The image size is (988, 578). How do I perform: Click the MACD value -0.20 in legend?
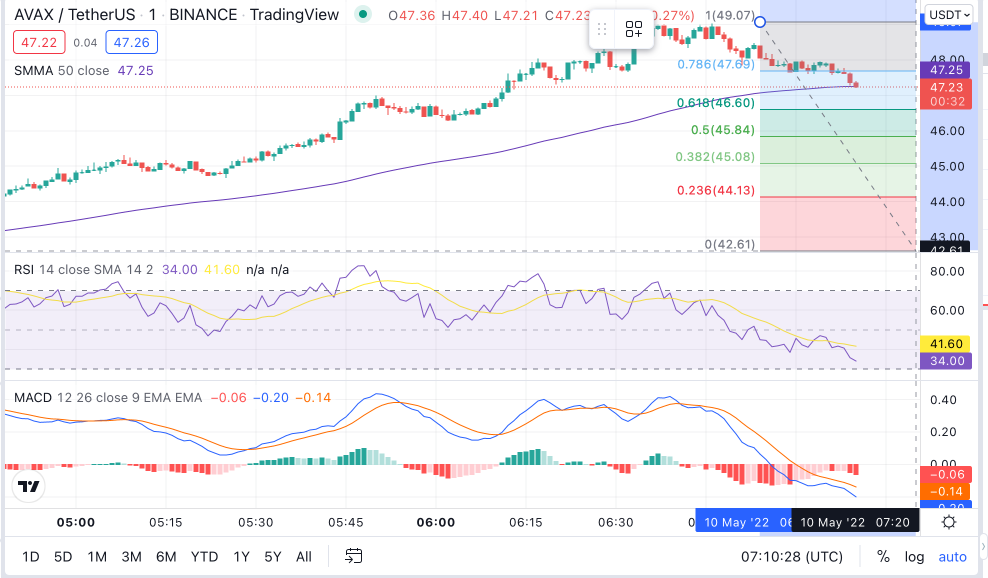tap(271, 398)
